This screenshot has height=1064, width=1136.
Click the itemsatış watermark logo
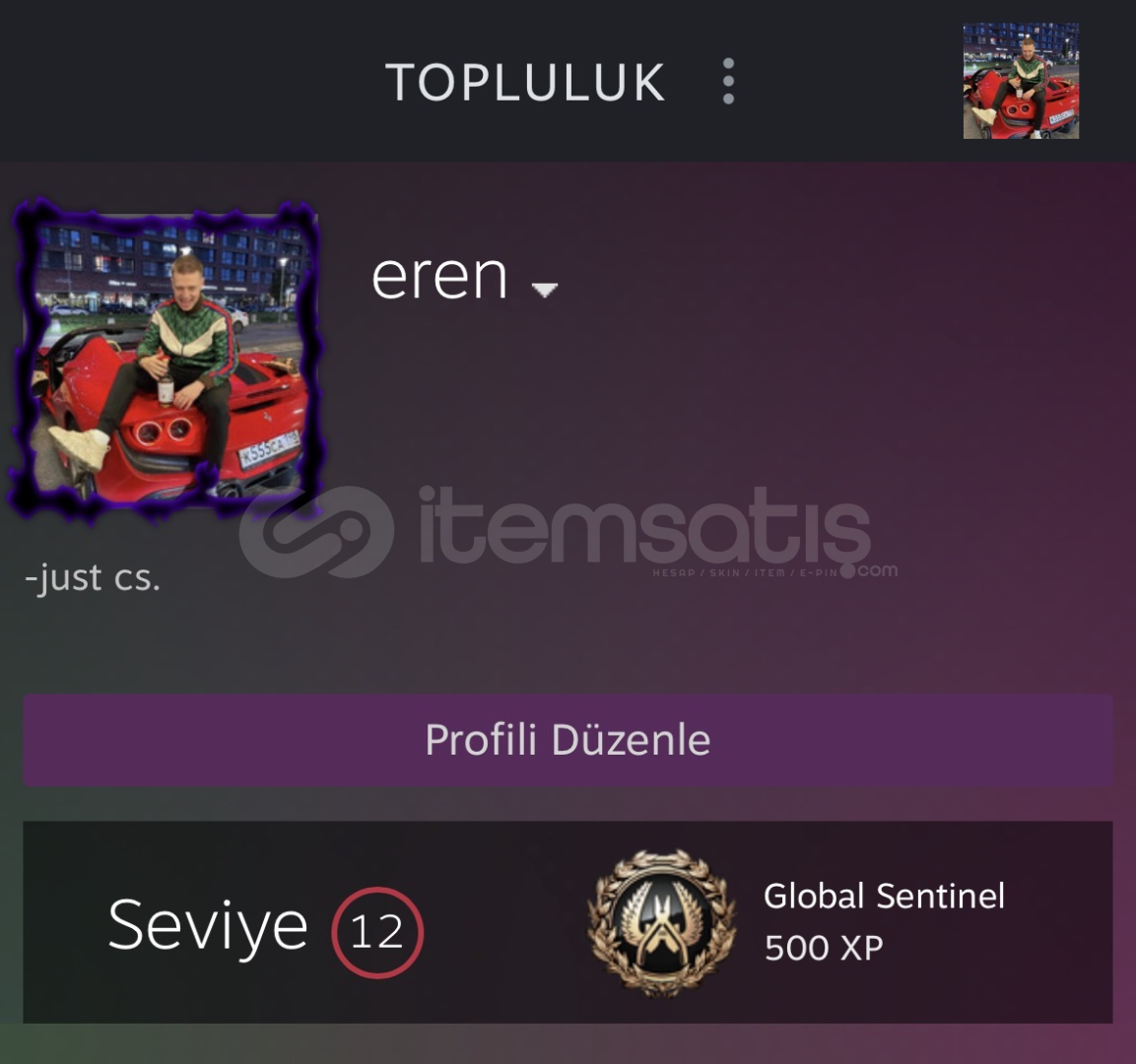click(x=316, y=532)
